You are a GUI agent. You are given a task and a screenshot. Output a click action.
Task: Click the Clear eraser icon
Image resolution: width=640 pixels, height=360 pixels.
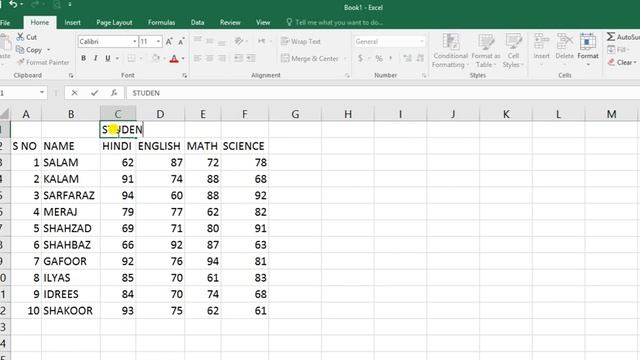[x=611, y=62]
